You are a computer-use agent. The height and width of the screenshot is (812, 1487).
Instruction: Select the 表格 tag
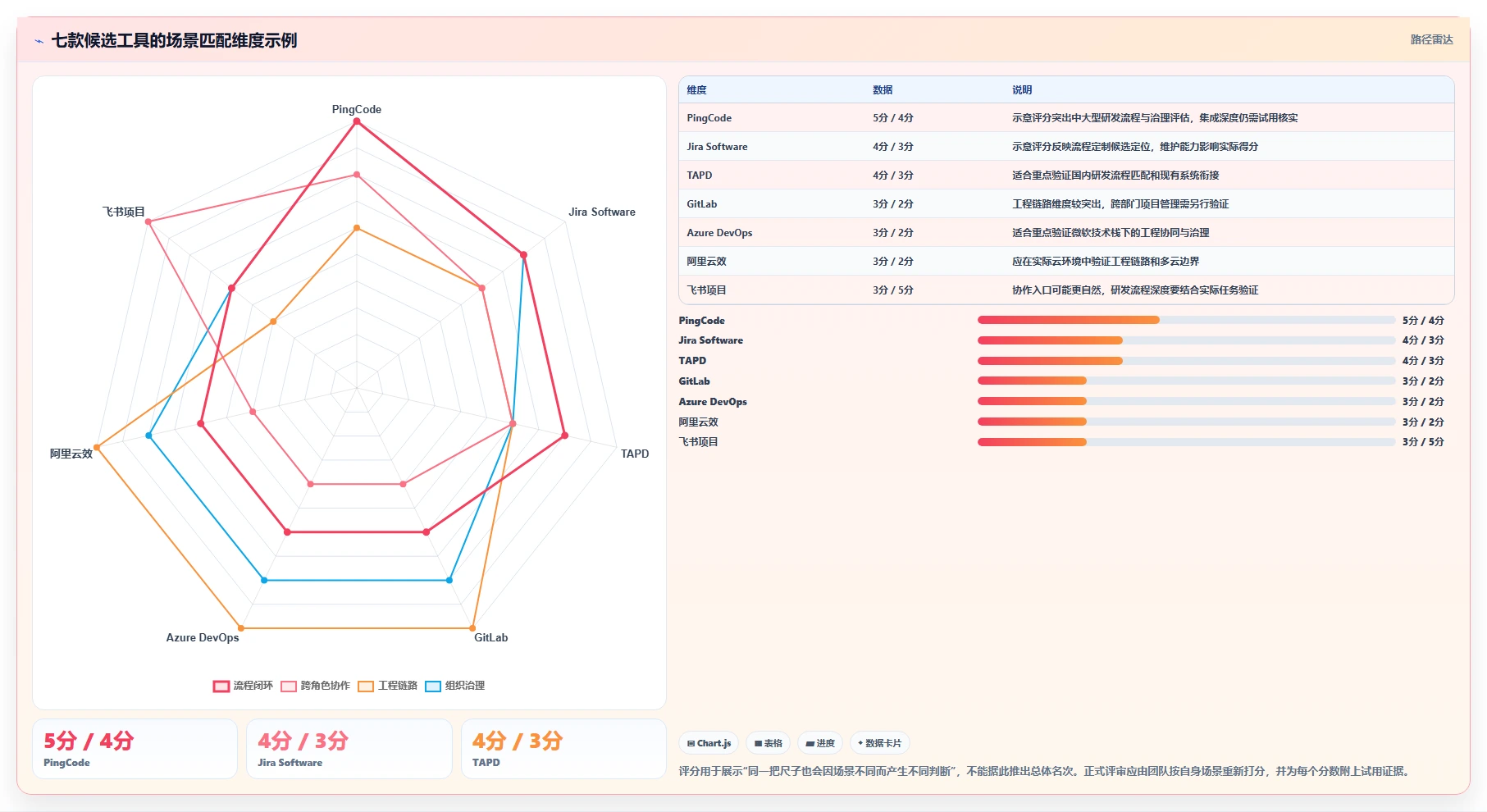[769, 743]
